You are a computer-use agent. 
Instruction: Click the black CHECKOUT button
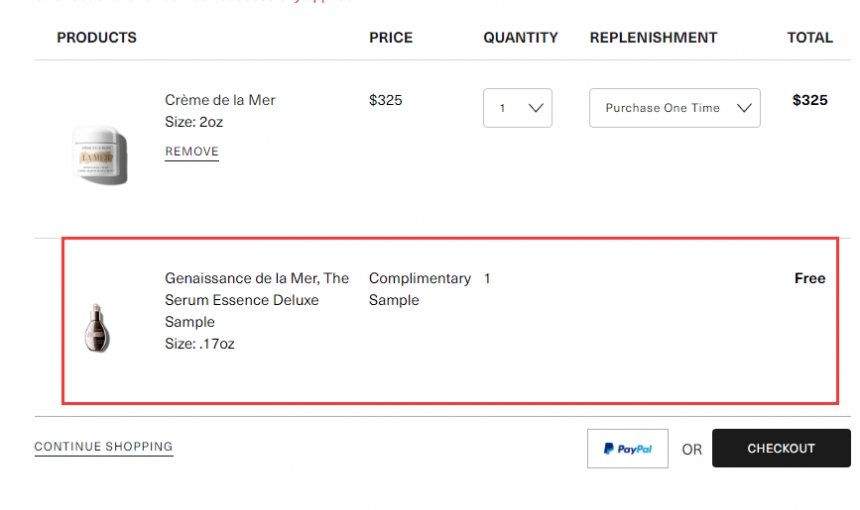[781, 449]
